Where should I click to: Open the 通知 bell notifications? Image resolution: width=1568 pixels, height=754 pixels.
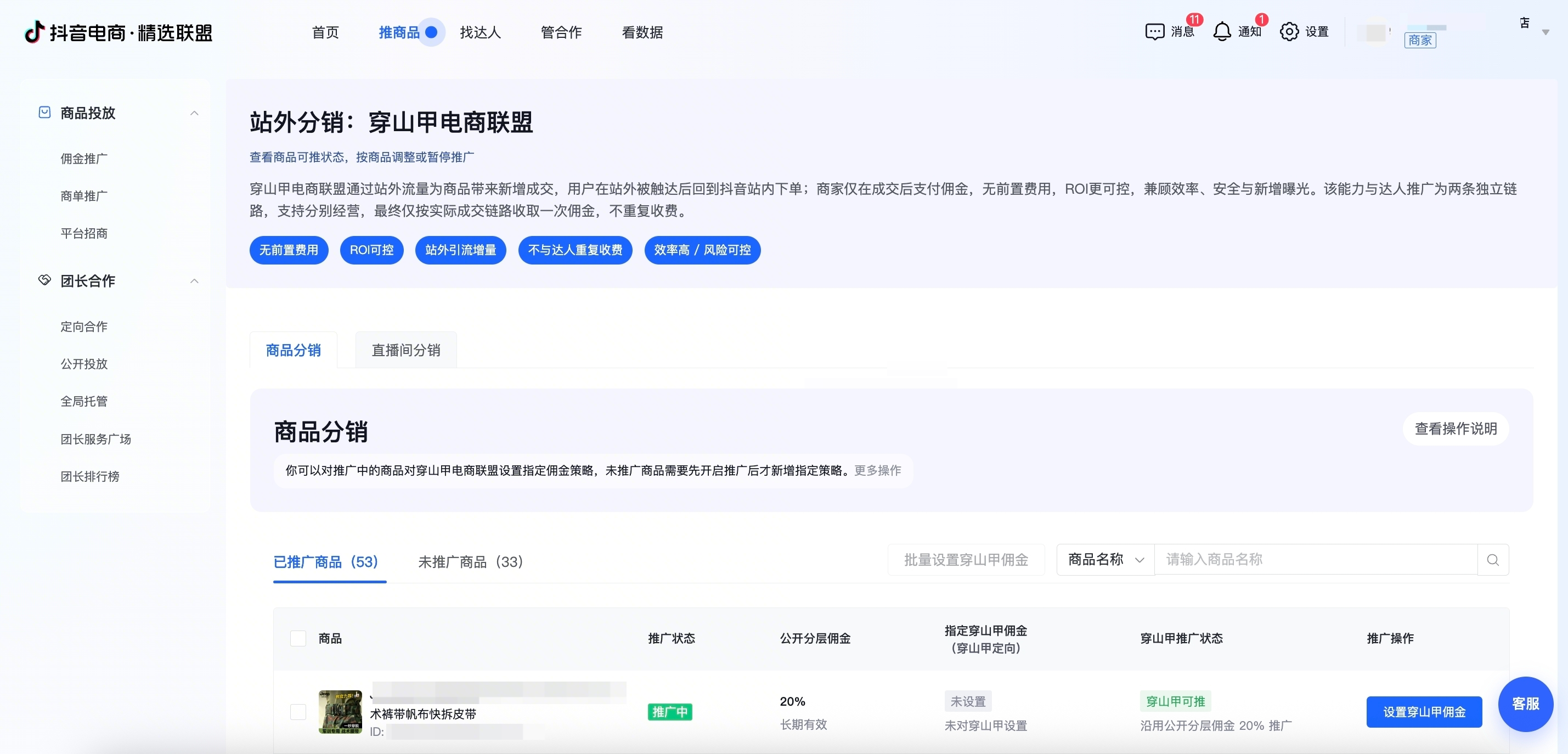pos(1222,32)
